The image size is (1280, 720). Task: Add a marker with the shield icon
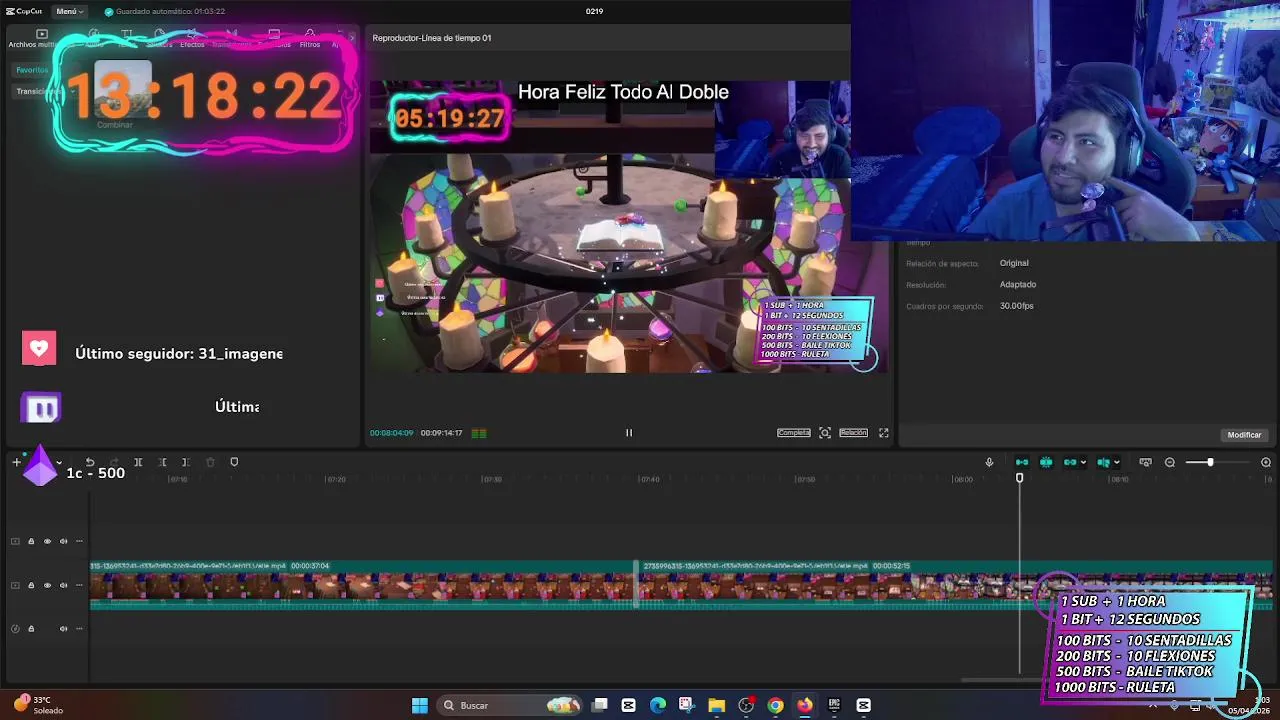point(234,462)
